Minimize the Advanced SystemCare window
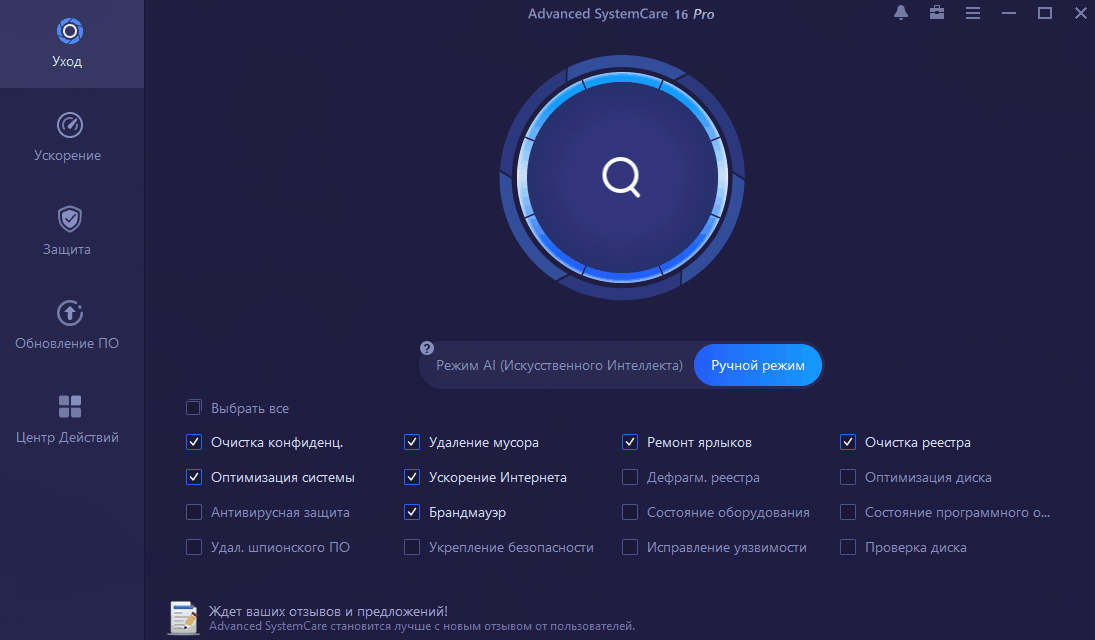This screenshot has height=640, width=1095. [1008, 13]
